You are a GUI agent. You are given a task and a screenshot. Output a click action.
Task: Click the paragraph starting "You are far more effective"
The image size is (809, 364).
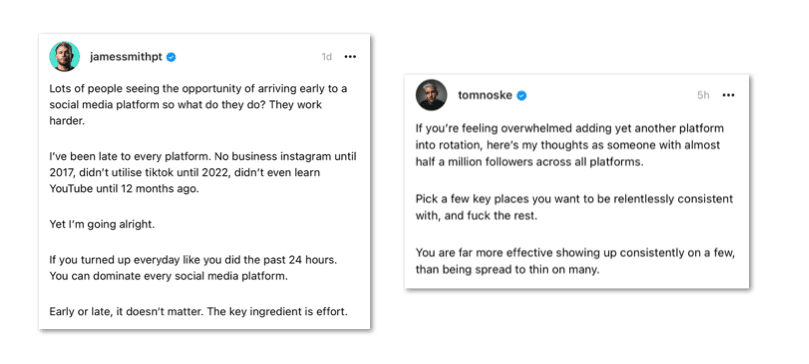(575, 262)
